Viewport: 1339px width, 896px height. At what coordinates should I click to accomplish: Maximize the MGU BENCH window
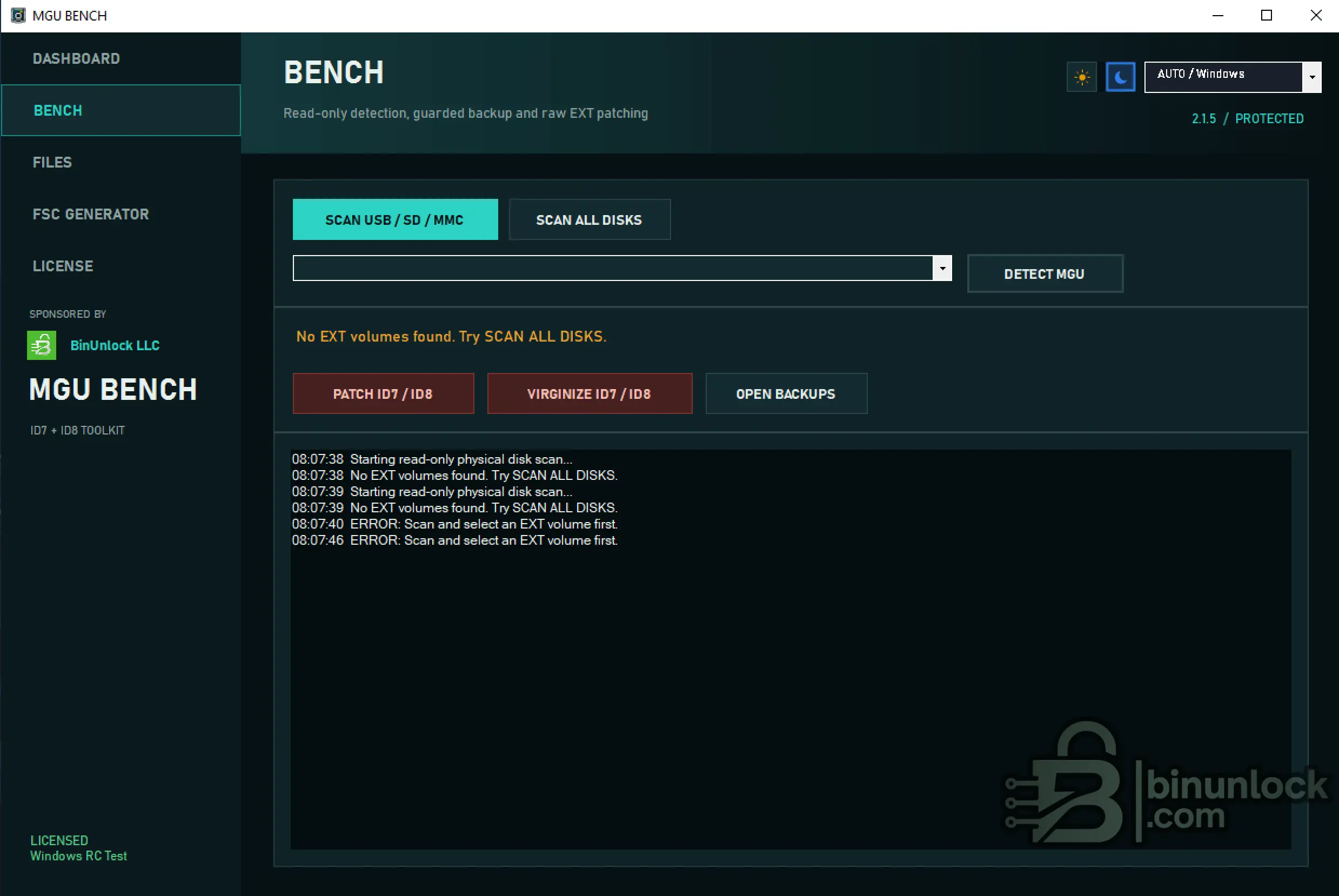point(1267,16)
